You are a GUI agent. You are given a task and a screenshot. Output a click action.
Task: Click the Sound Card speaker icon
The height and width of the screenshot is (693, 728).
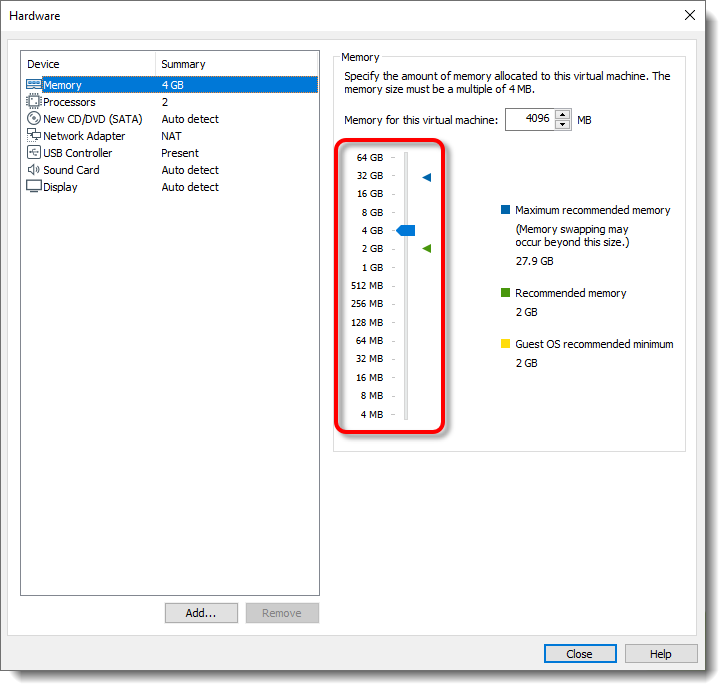click(x=34, y=170)
